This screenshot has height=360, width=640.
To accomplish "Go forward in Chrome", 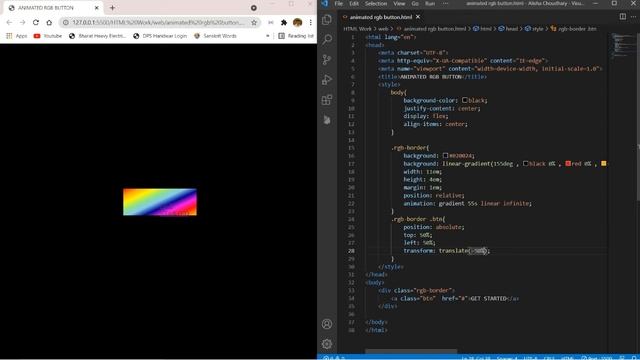I will (22, 22).
